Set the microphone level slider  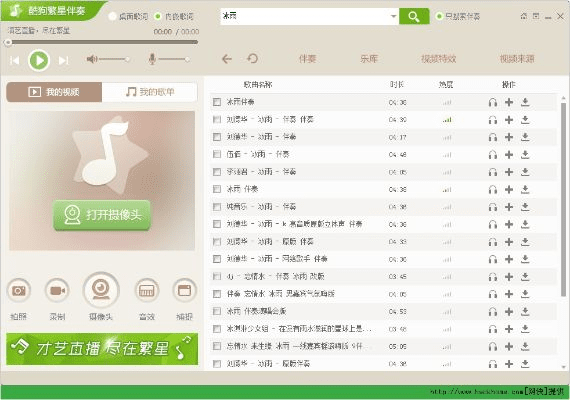tap(174, 59)
